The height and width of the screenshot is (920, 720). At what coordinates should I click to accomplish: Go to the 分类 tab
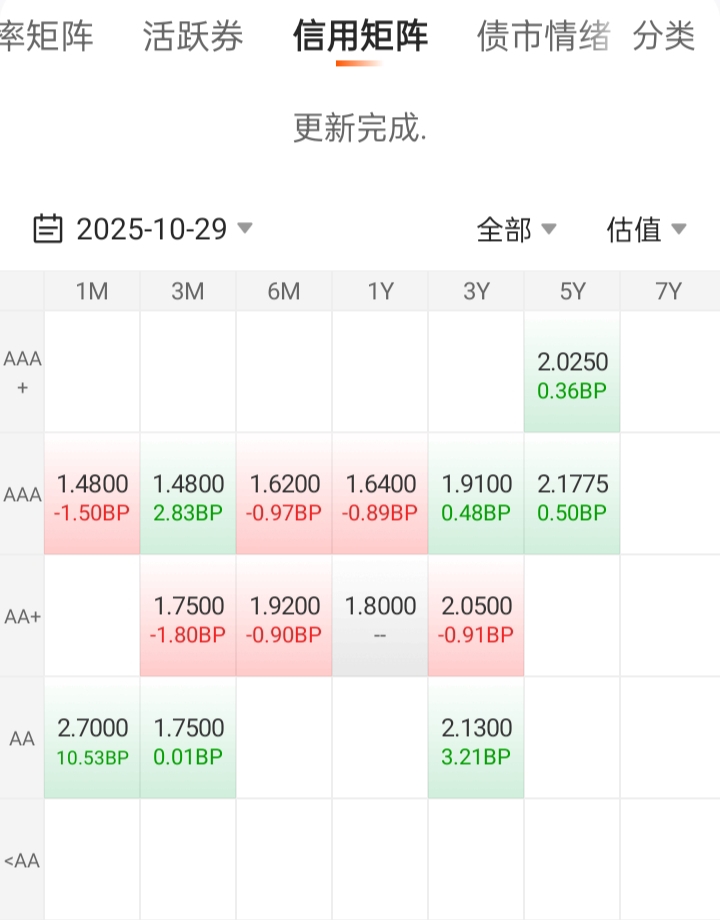(664, 37)
